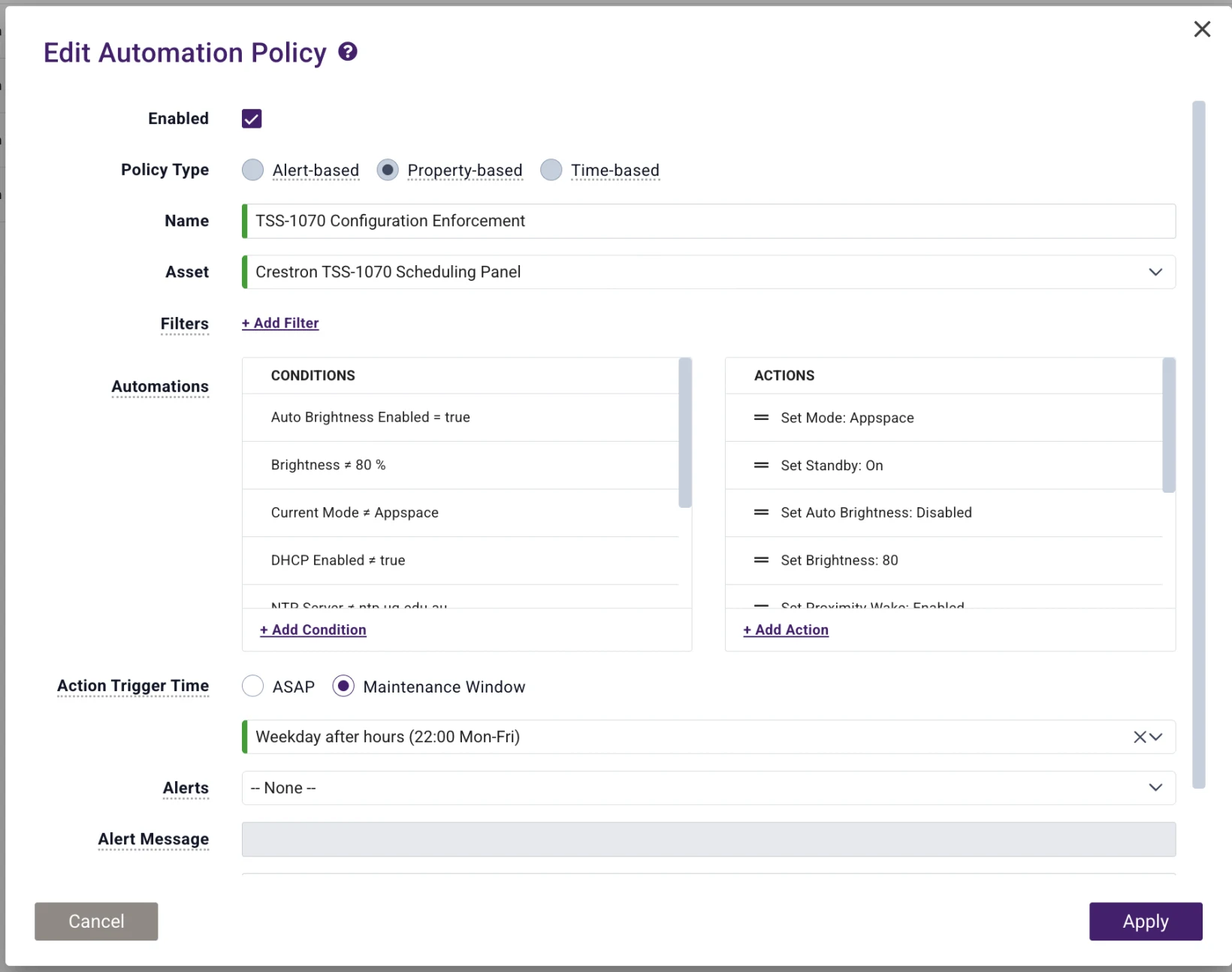
Task: Click the drag handle for Set Auto Brightness: Disabled
Action: coord(761,512)
